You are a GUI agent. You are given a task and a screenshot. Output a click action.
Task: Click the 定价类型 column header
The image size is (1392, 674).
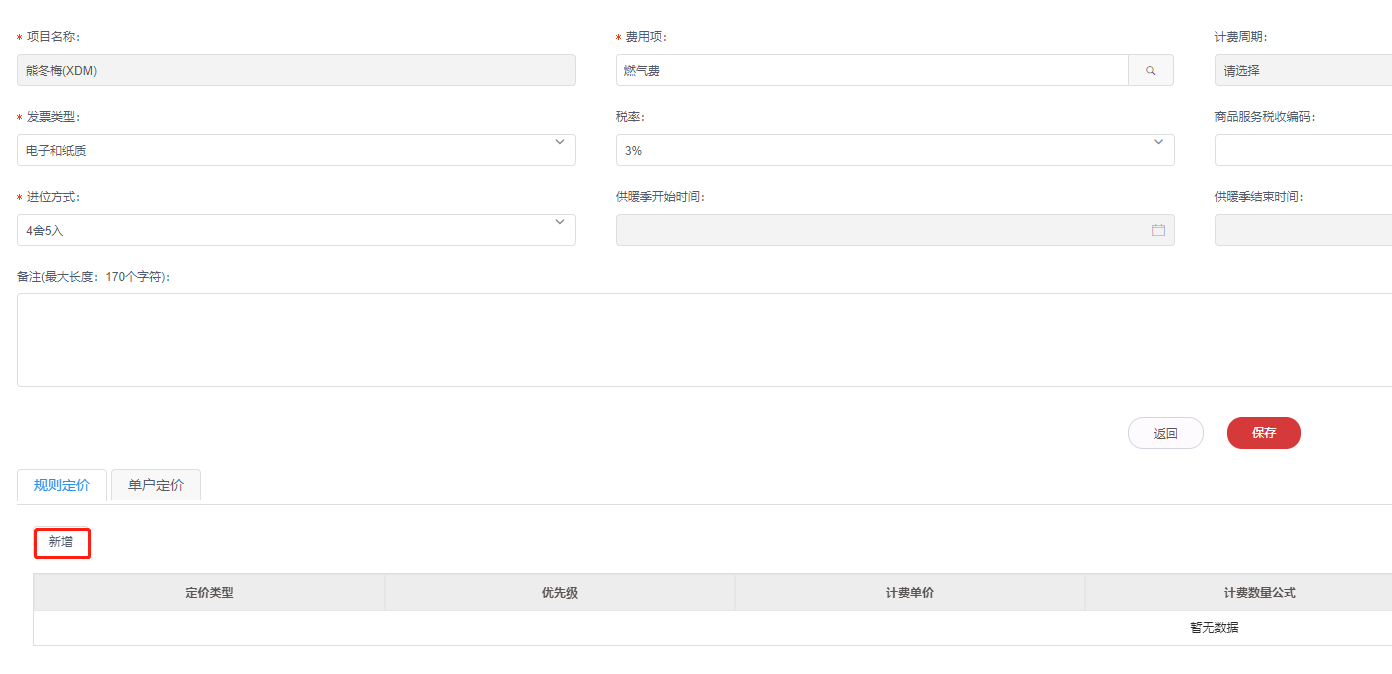point(209,592)
